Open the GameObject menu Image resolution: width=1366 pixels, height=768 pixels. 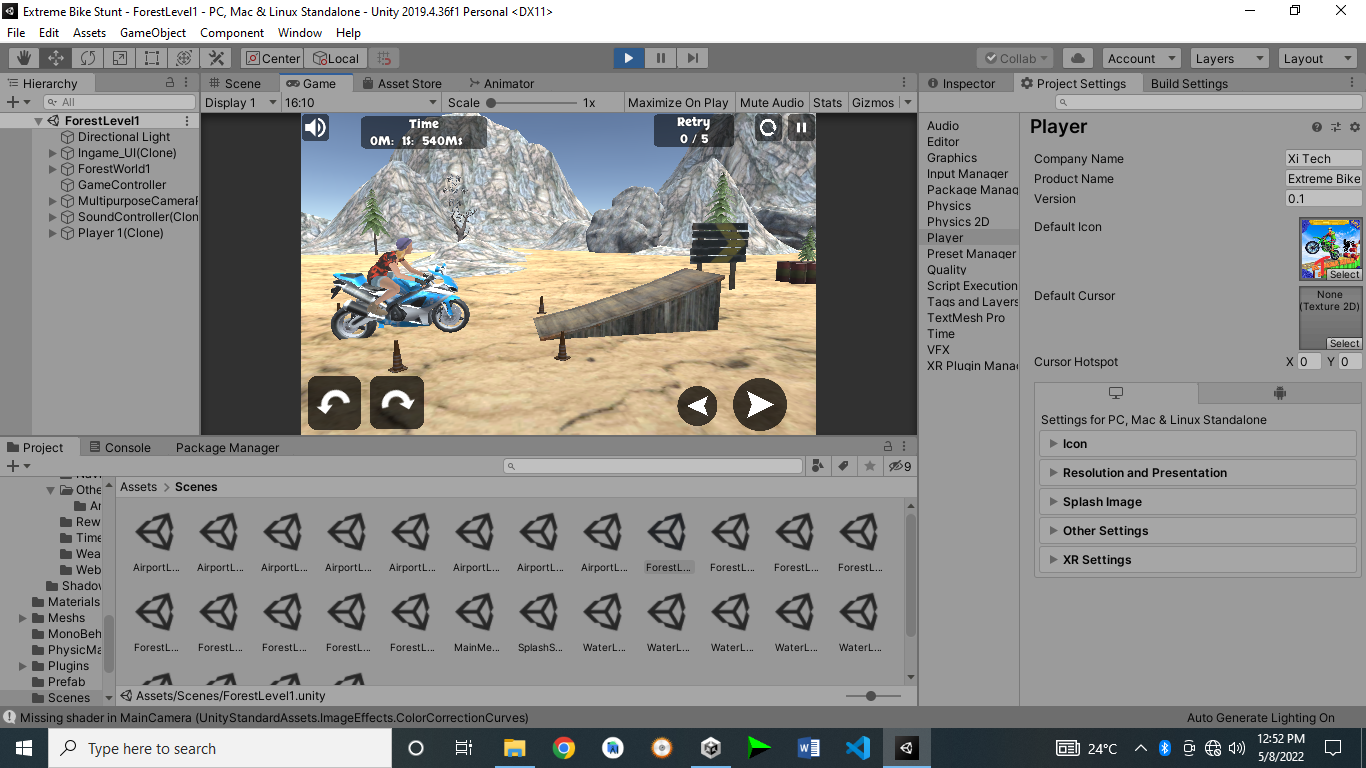tap(151, 32)
